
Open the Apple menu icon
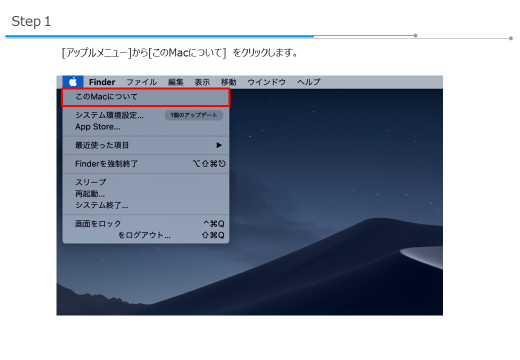pyautogui.click(x=73, y=82)
